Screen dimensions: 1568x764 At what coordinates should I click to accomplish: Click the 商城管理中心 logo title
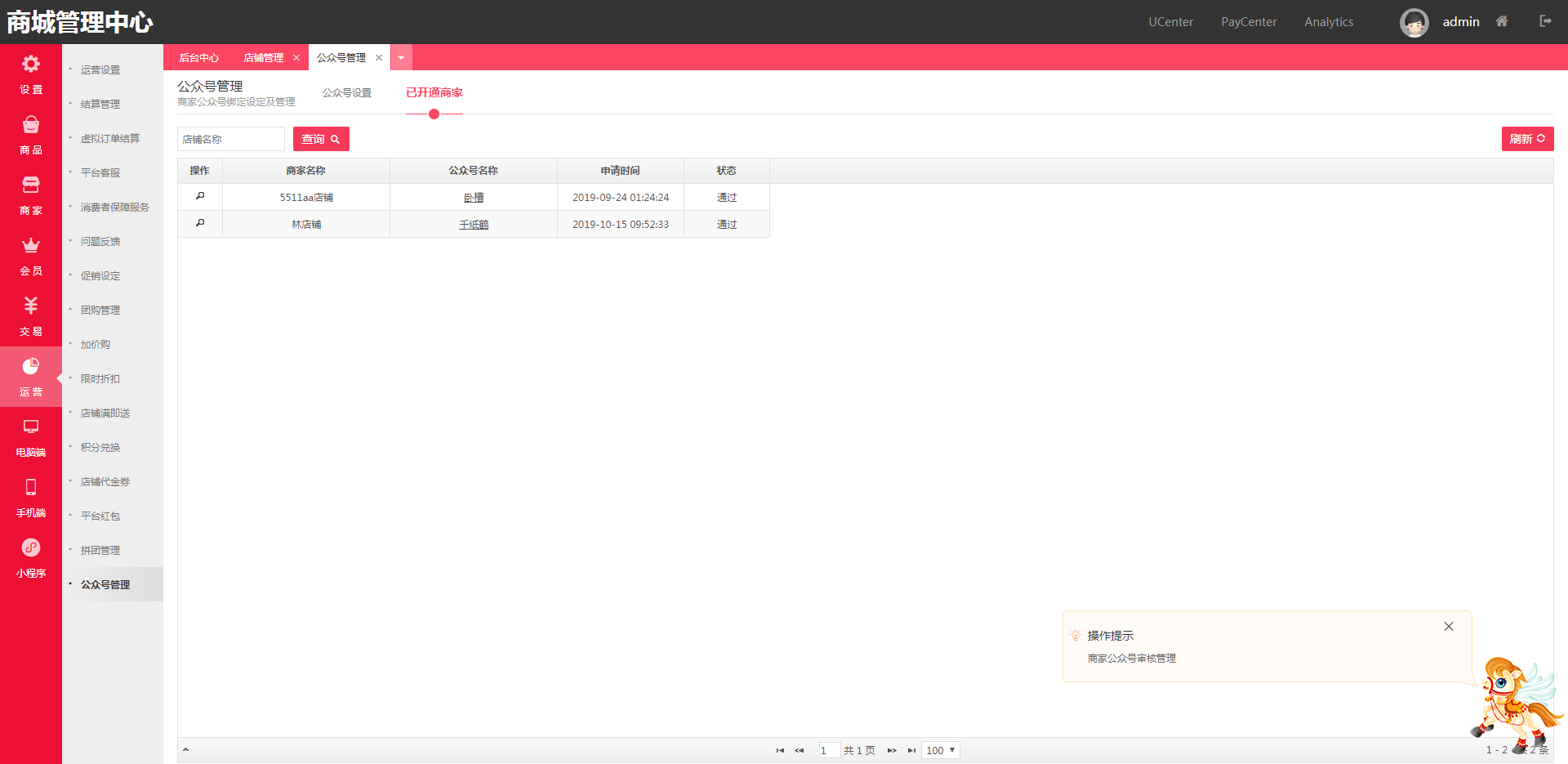pyautogui.click(x=80, y=22)
